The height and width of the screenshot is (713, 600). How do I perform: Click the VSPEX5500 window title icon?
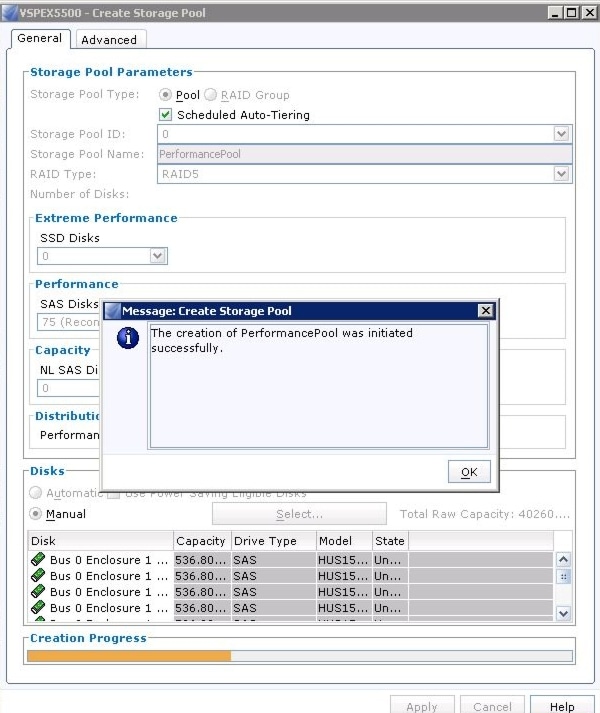point(11,11)
